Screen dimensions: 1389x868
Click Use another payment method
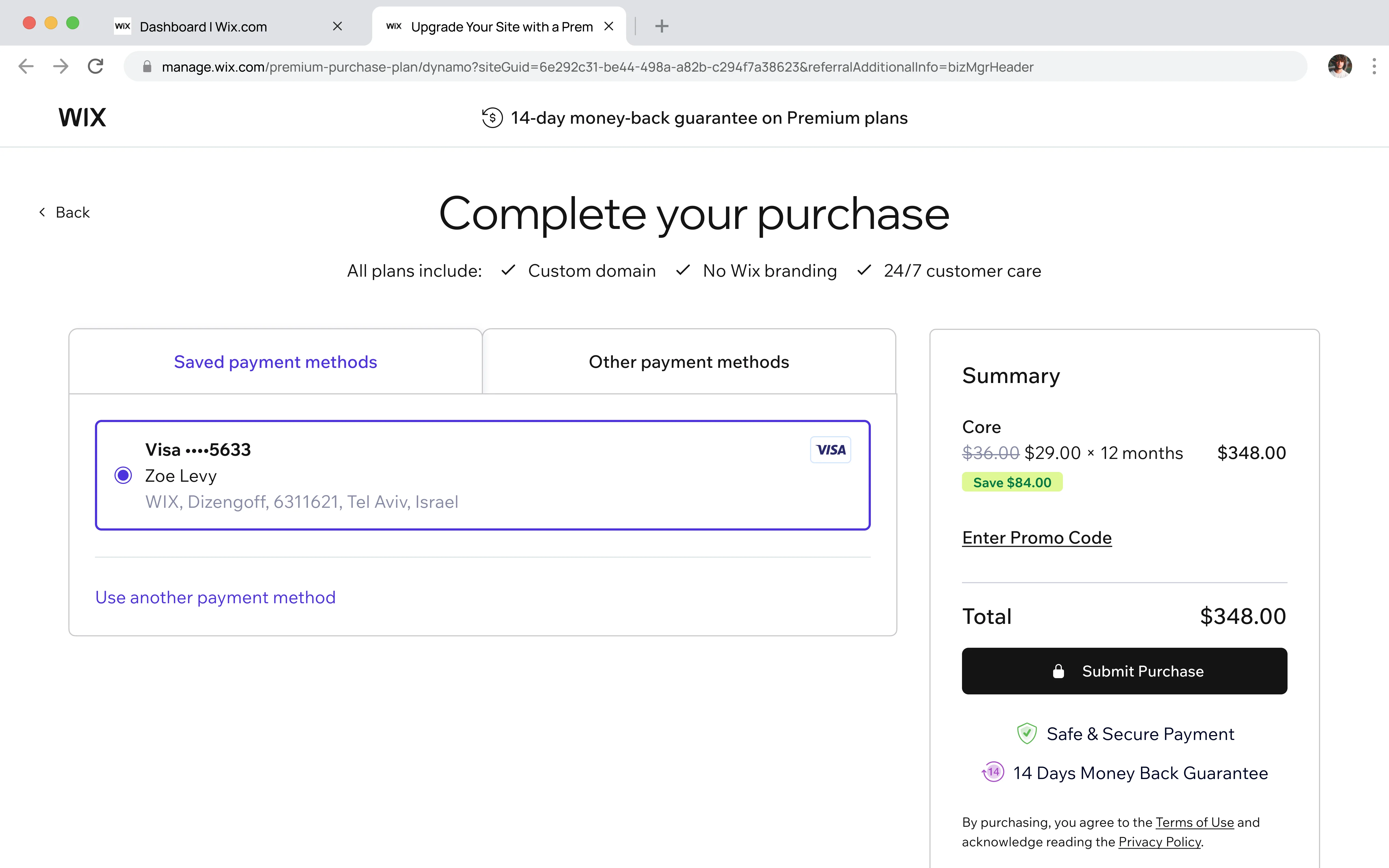(215, 598)
